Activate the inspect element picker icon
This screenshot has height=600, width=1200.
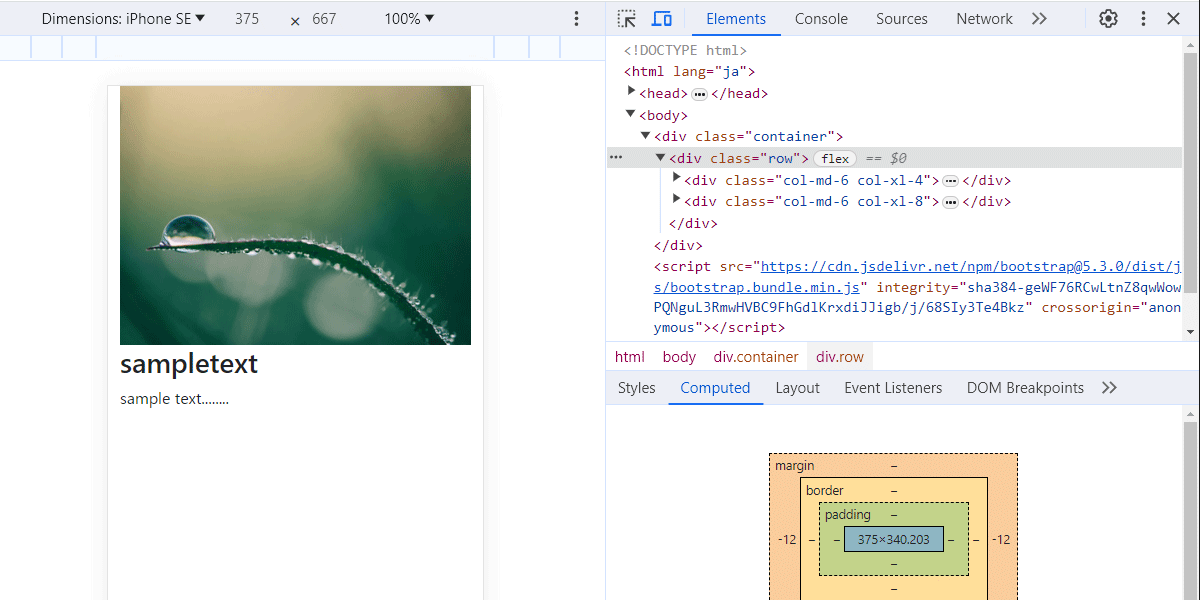click(x=627, y=19)
